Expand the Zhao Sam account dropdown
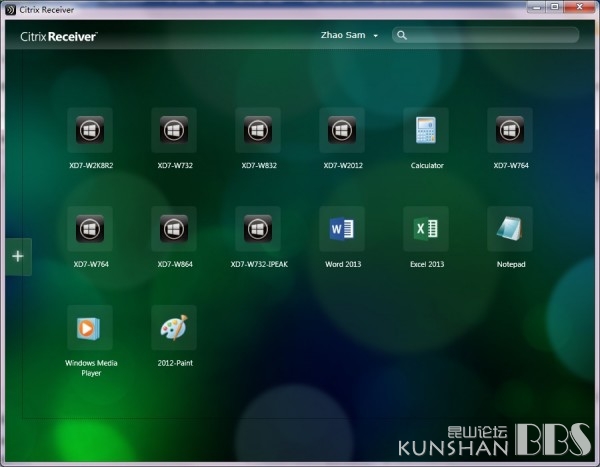The width and height of the screenshot is (600, 467). 349,35
